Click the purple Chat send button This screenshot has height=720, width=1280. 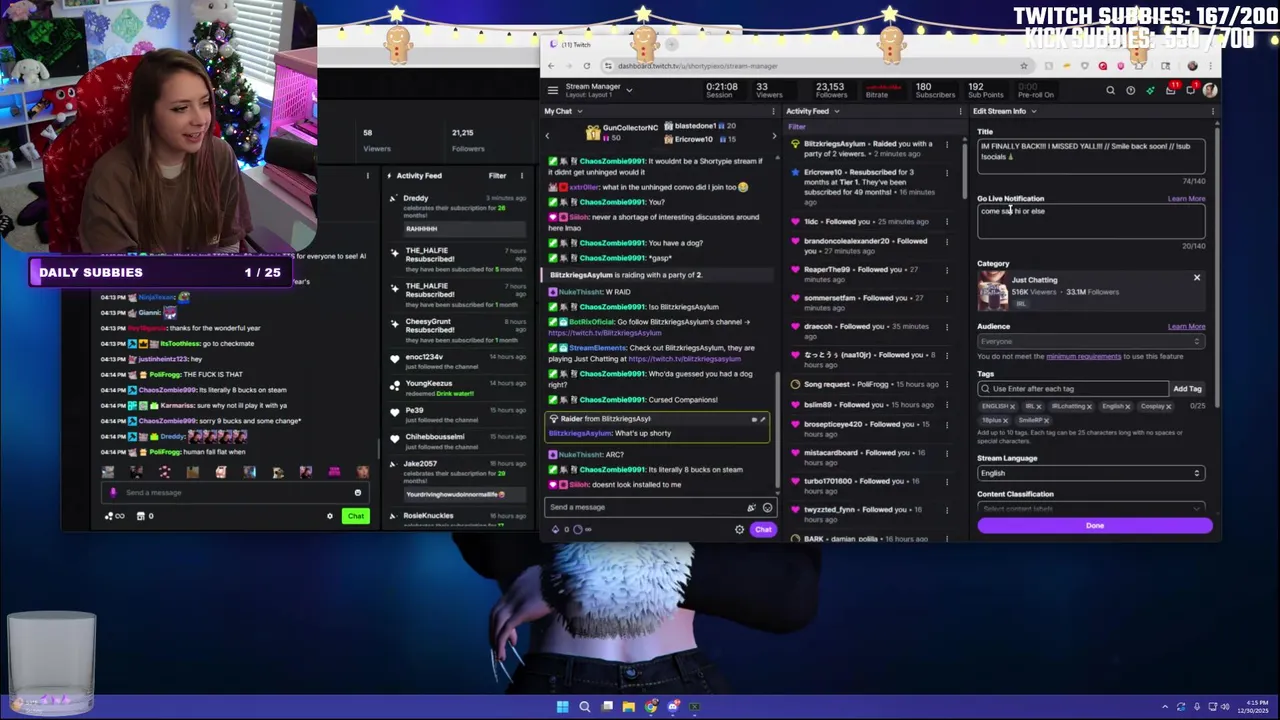coord(763,529)
